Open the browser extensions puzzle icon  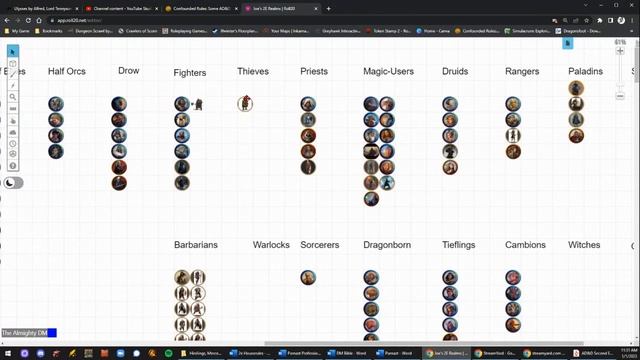600,20
